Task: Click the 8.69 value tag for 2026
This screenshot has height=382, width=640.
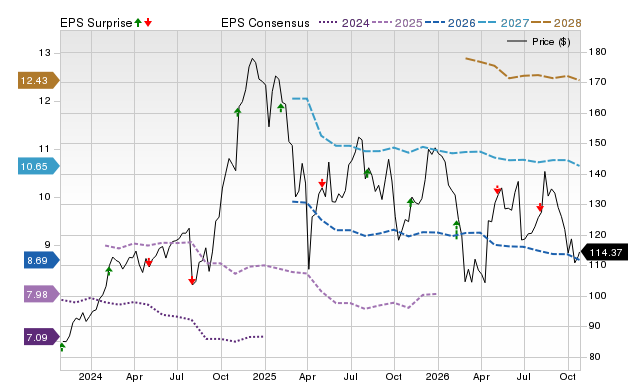Action: tap(42, 260)
